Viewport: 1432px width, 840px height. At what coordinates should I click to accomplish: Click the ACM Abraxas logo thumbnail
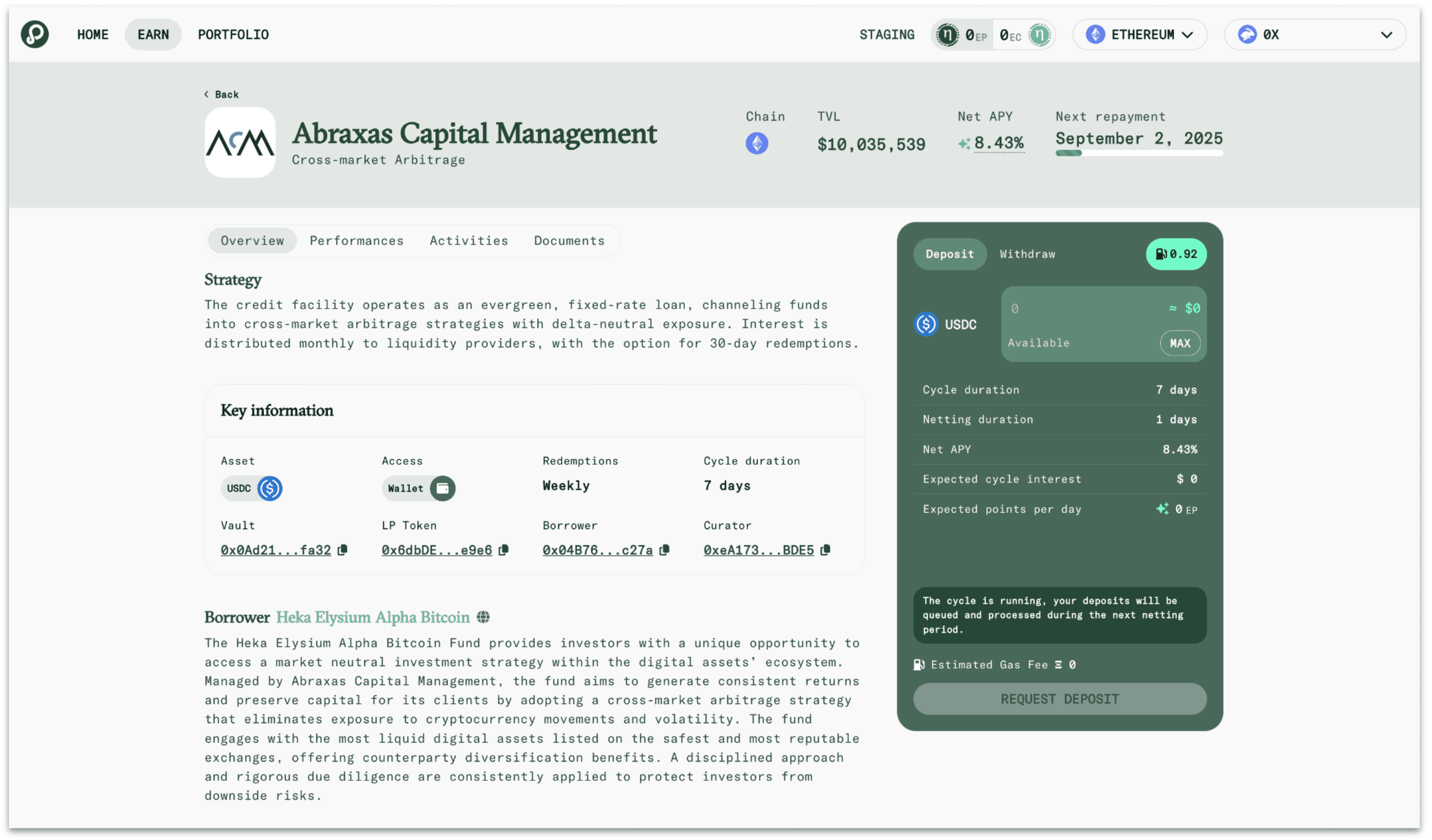tap(240, 142)
